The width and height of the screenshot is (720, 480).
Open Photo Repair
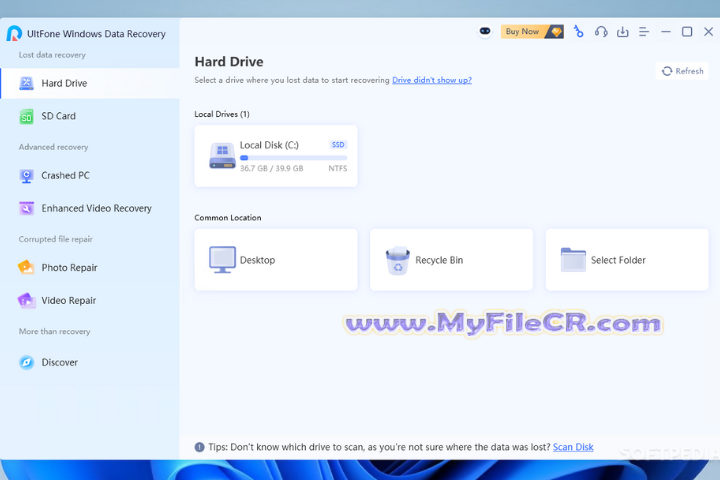pyautogui.click(x=90, y=268)
